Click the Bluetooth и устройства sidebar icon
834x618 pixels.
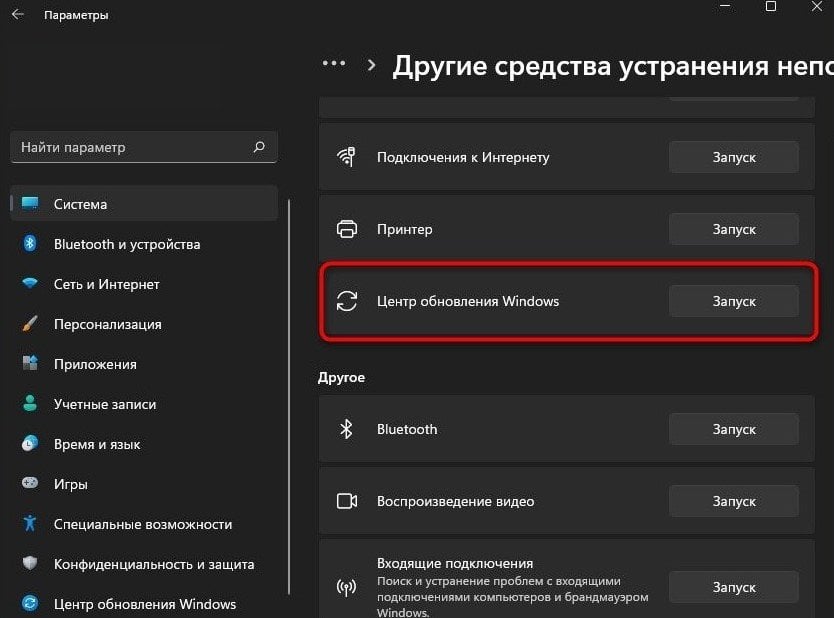pos(30,244)
